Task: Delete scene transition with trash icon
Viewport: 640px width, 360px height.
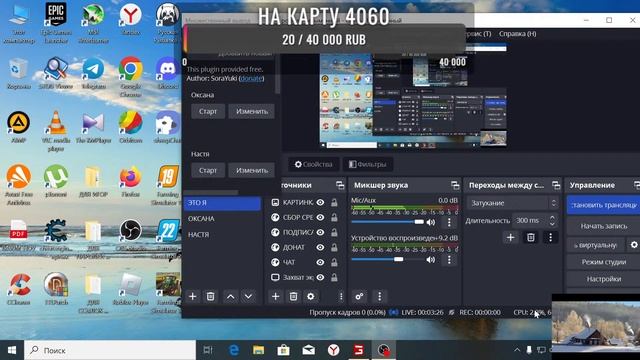Action: pos(531,237)
